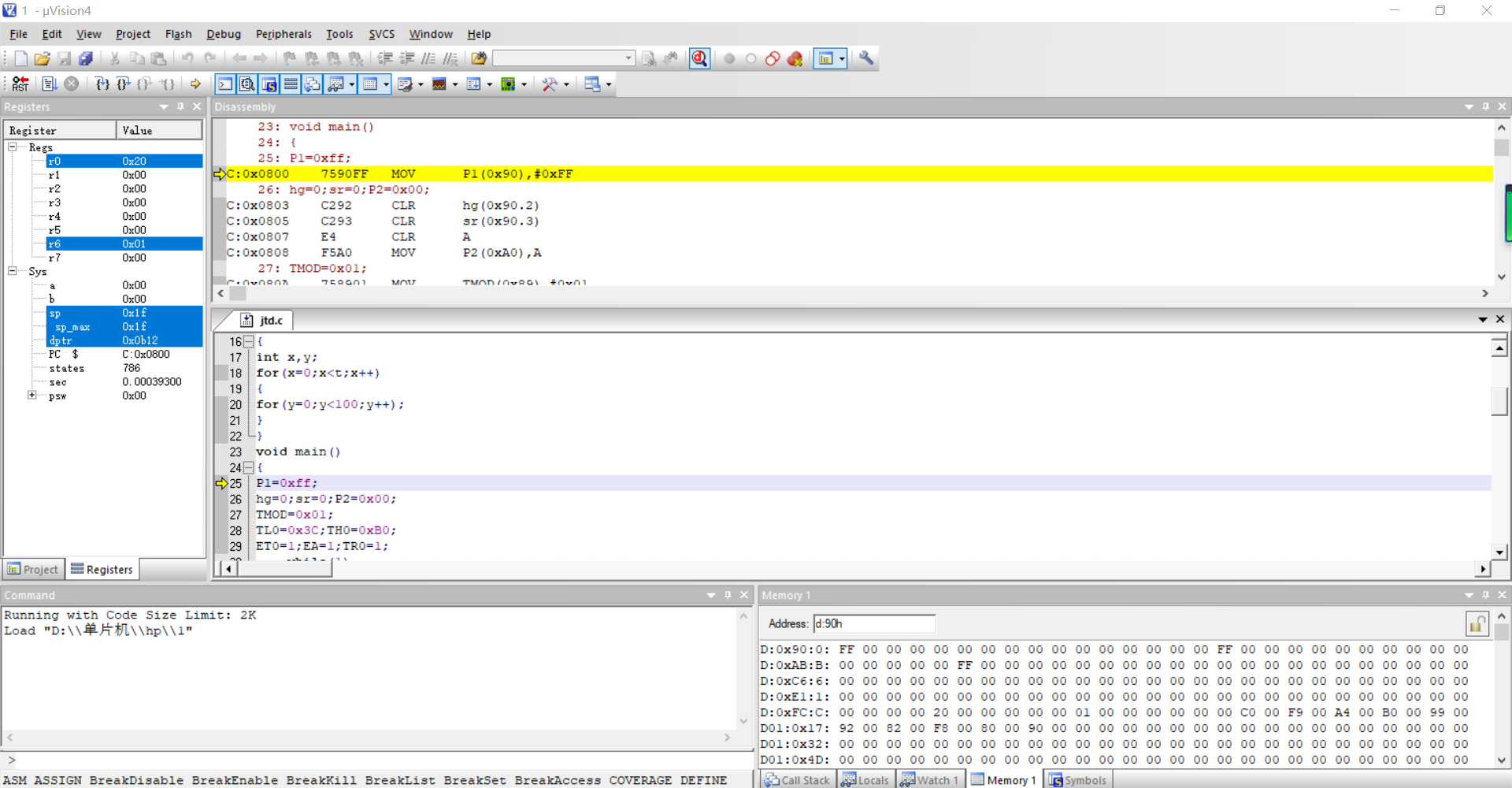This screenshot has height=788, width=1512.
Task: Open the Watch windows dropdown arrow
Action: (351, 84)
